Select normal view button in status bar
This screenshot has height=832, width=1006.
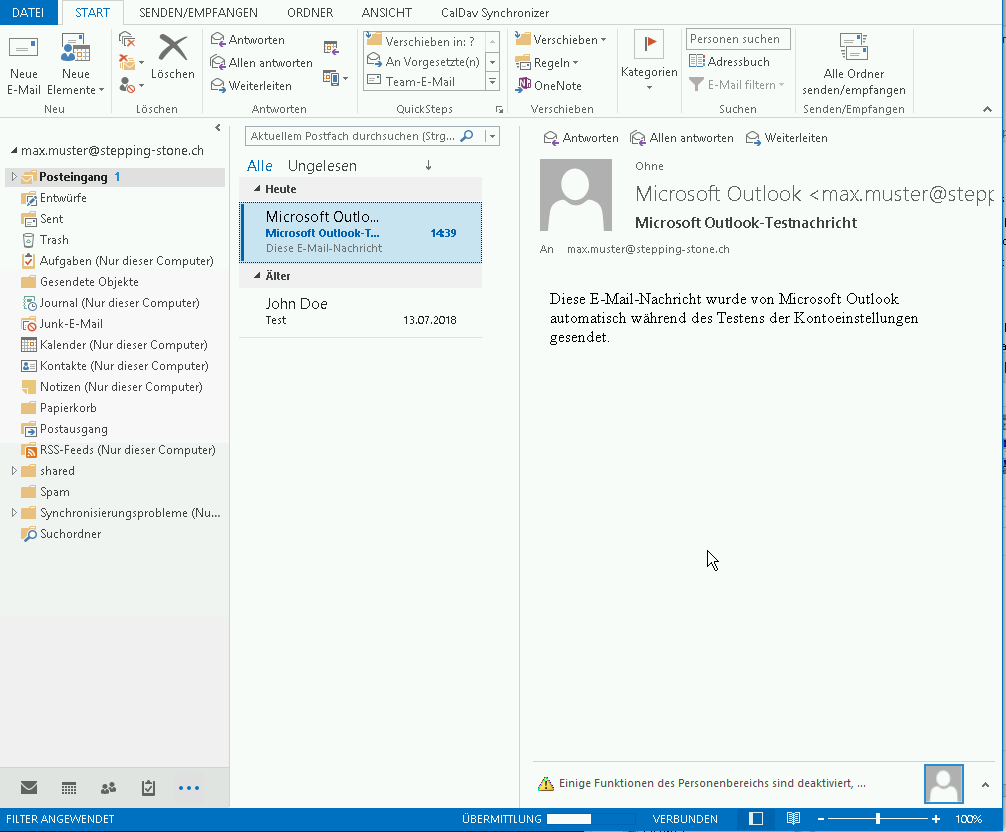(756, 819)
